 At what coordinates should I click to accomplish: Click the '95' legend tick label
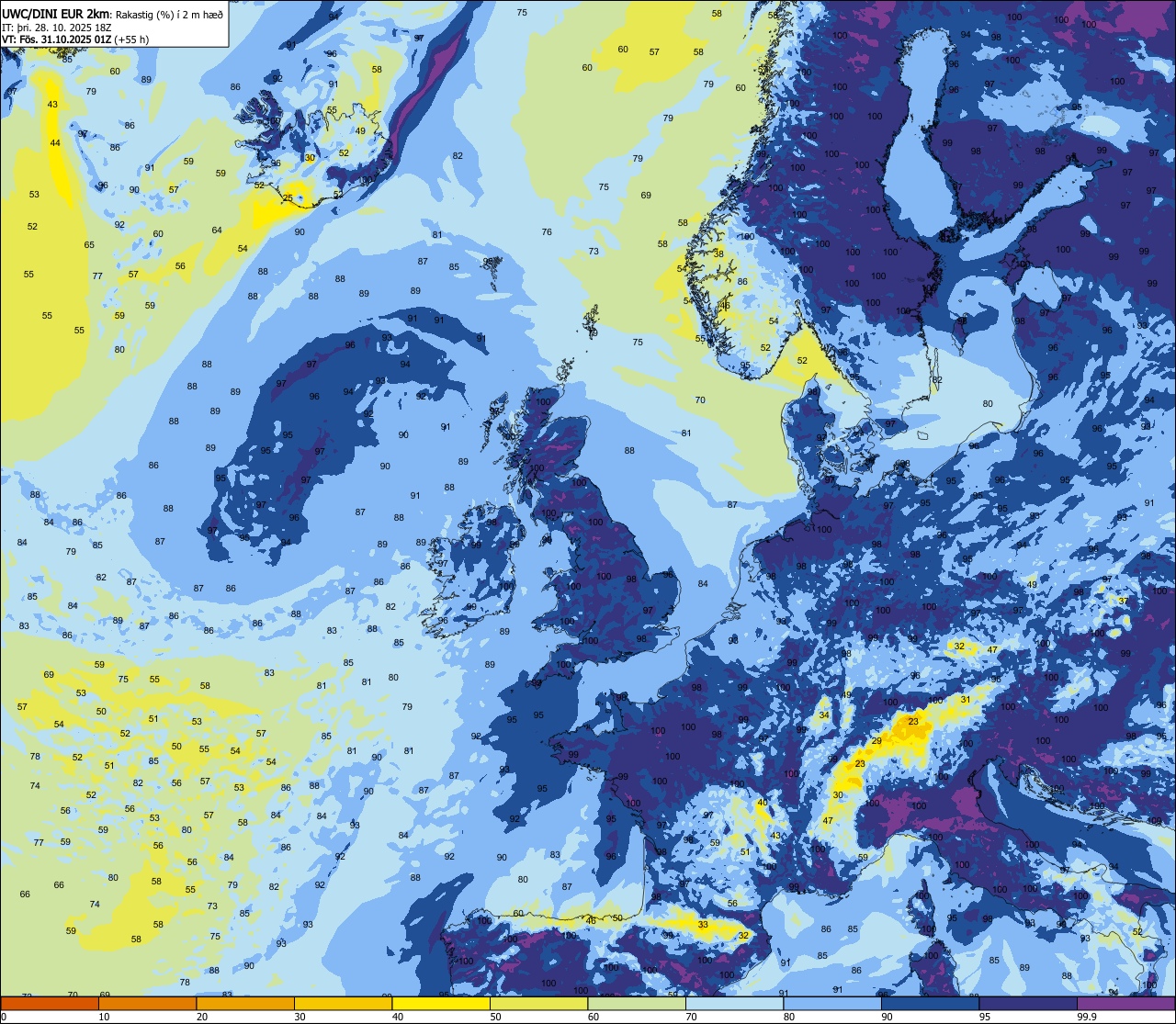[985, 1017]
